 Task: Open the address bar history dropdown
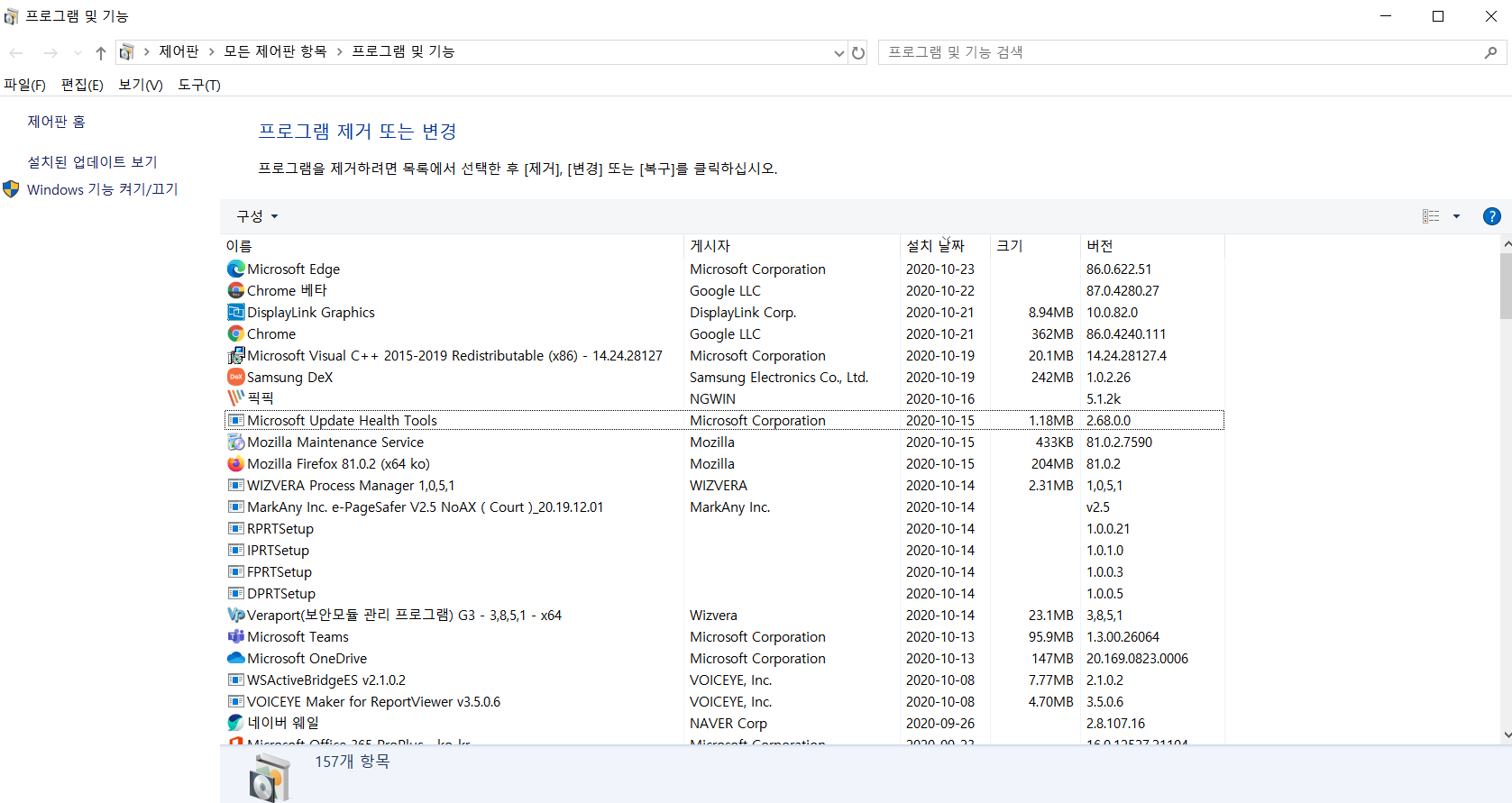pos(839,52)
